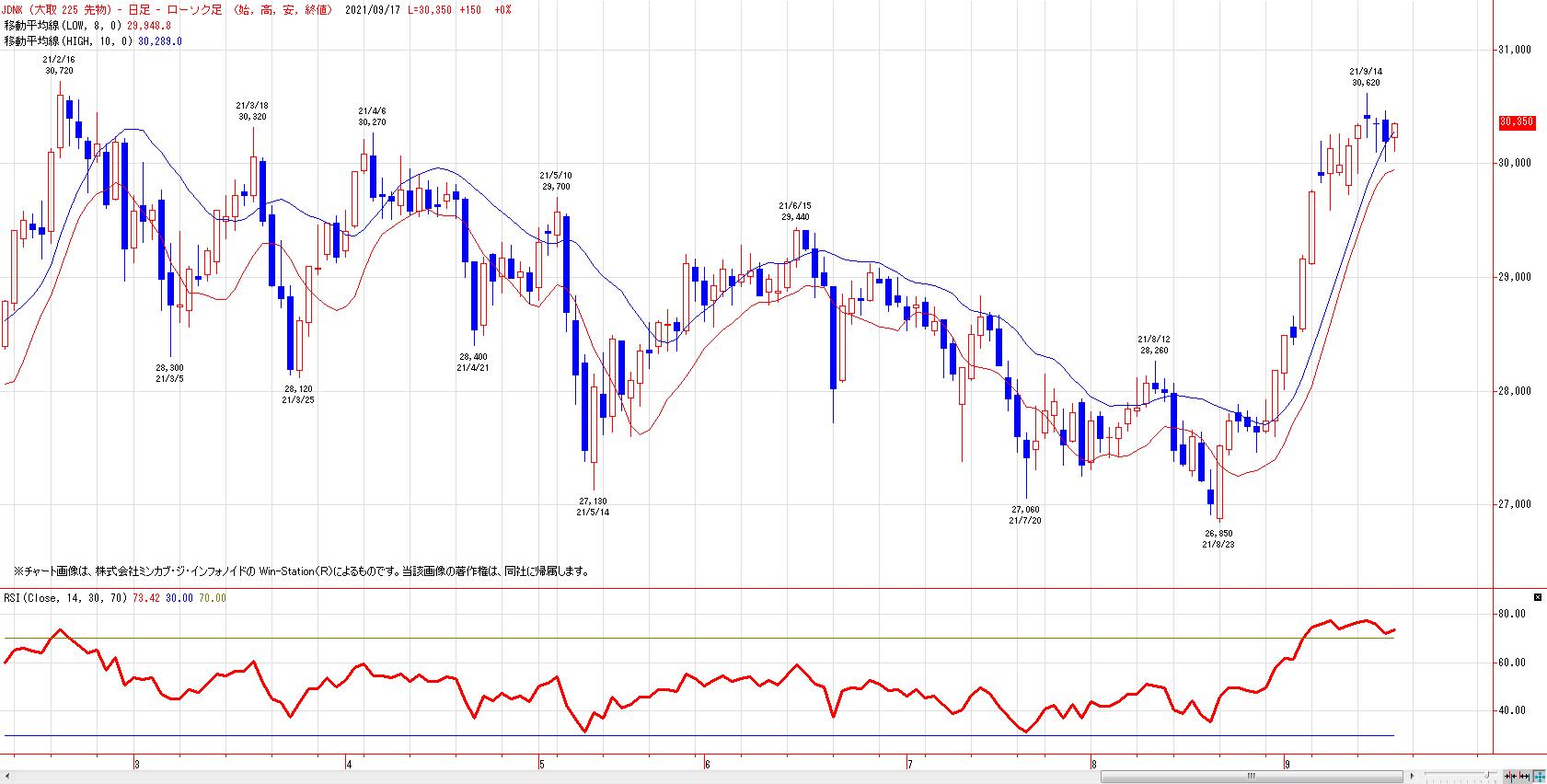Image resolution: width=1547 pixels, height=784 pixels.
Task: Click the 29,000 price axis label
Action: [x=1515, y=277]
